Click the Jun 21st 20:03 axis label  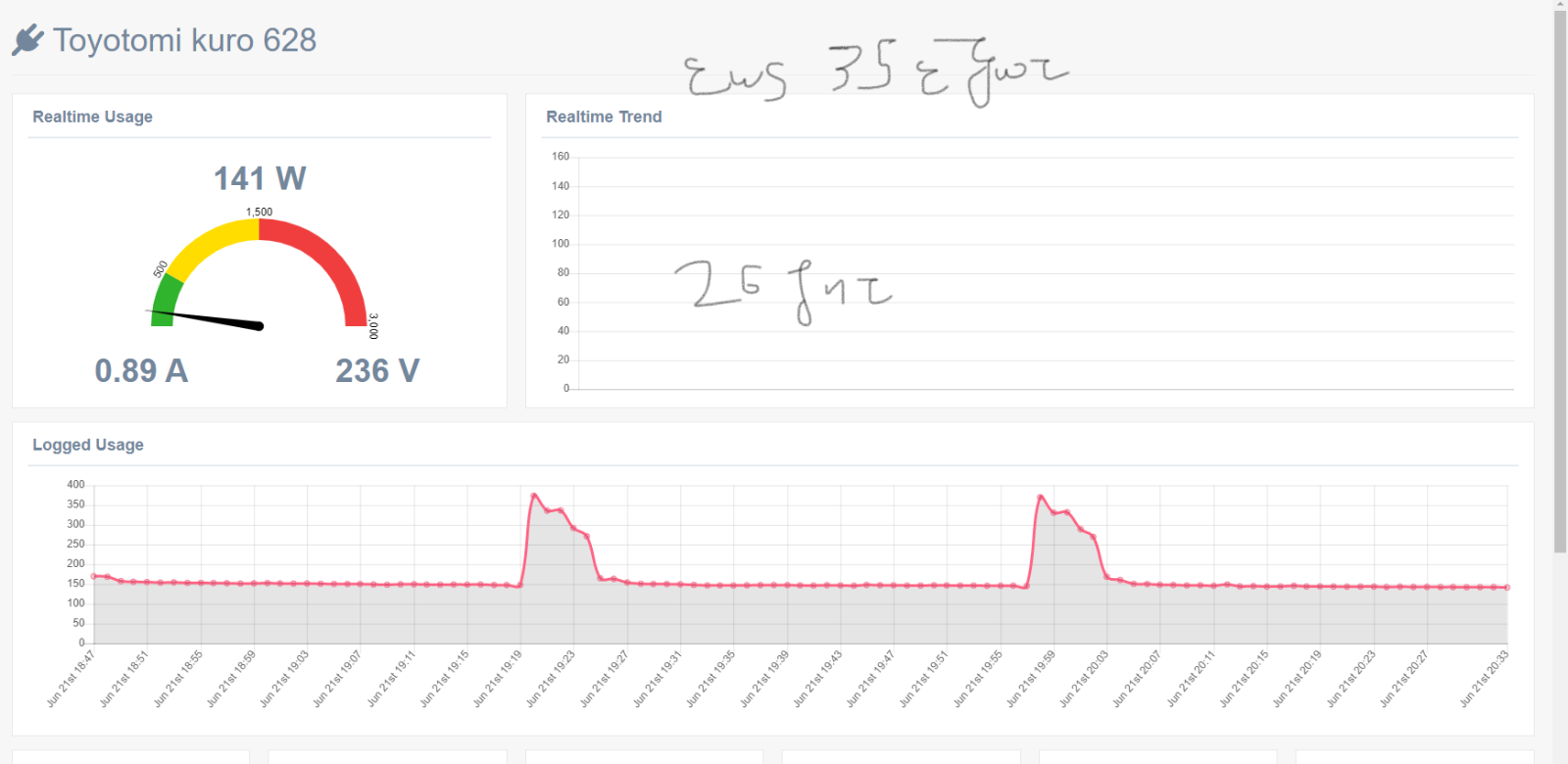click(x=1083, y=678)
